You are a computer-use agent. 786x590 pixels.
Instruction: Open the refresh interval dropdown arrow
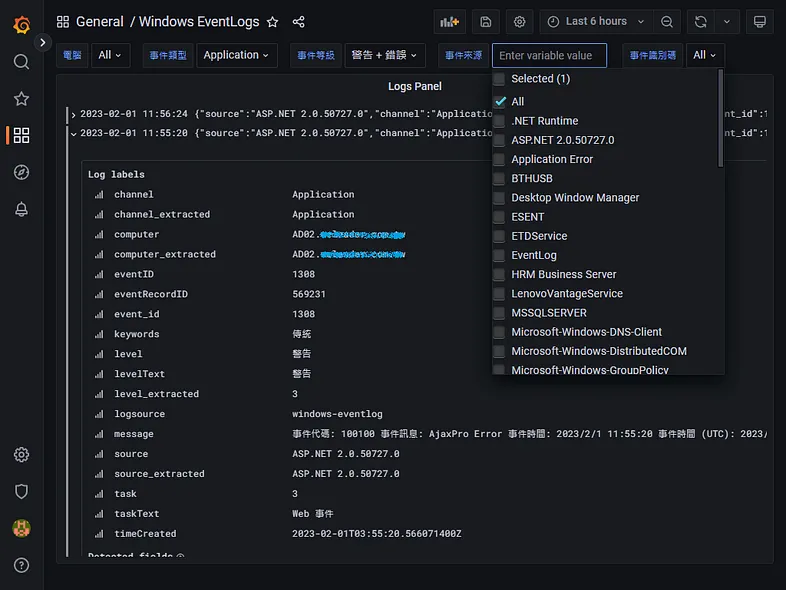(727, 22)
